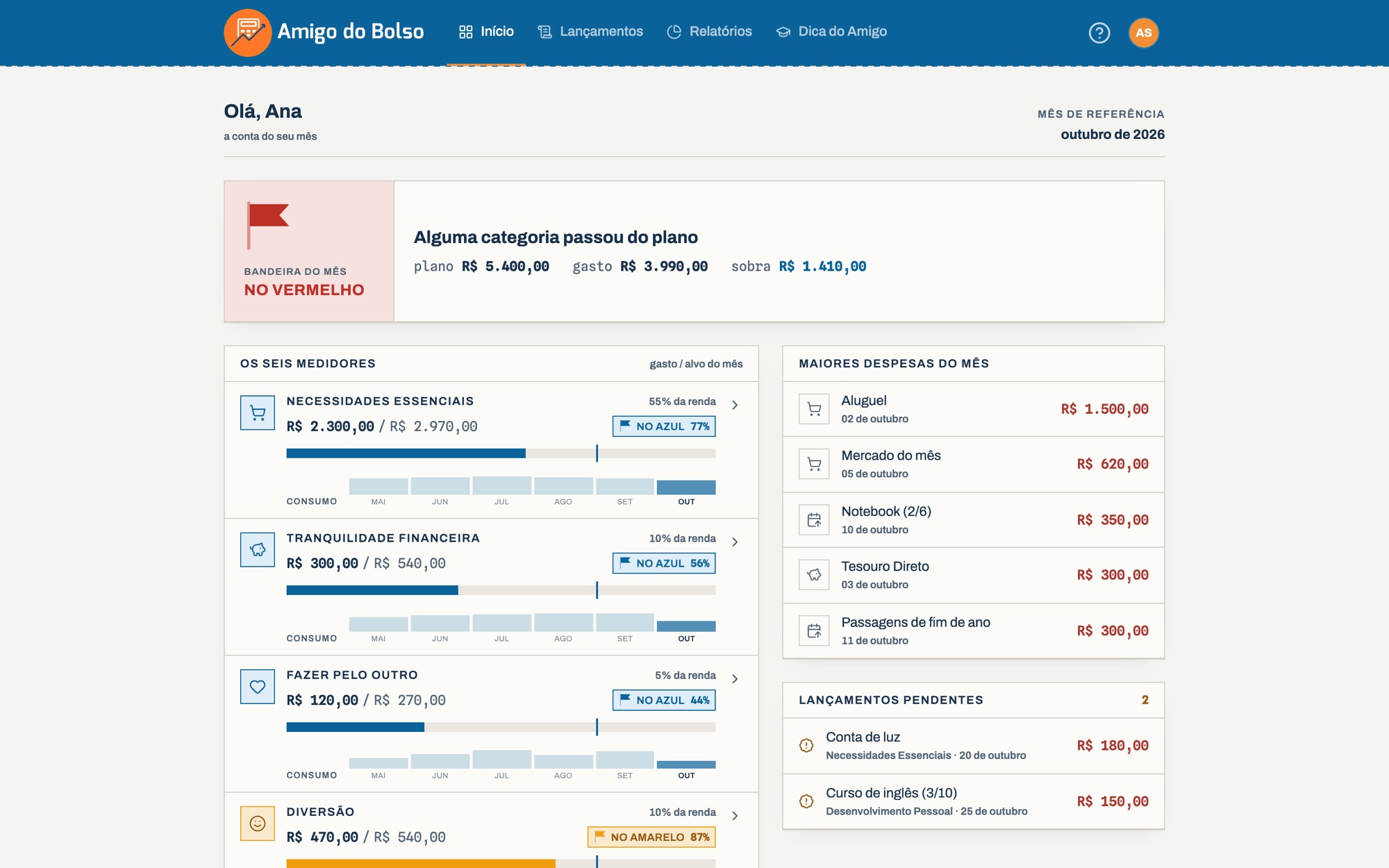Open the AS user avatar menu
The height and width of the screenshot is (868, 1389).
(1144, 33)
